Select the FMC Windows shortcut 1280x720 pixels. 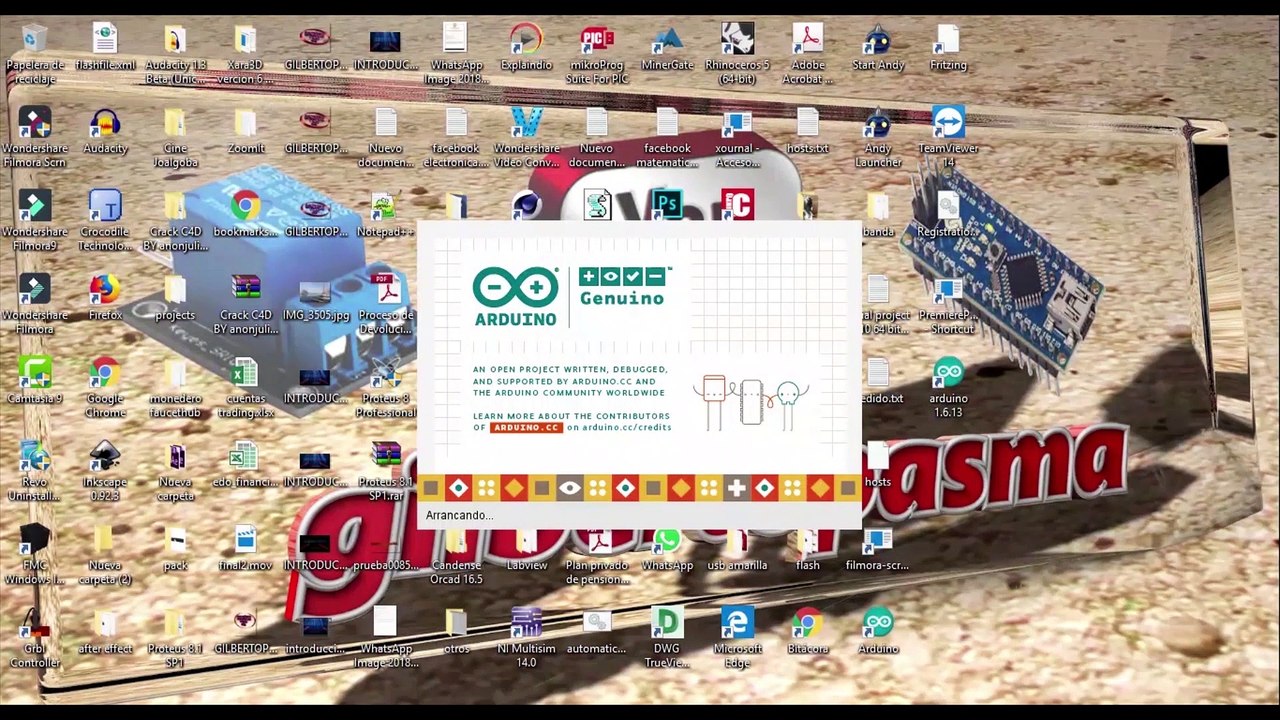click(35, 555)
